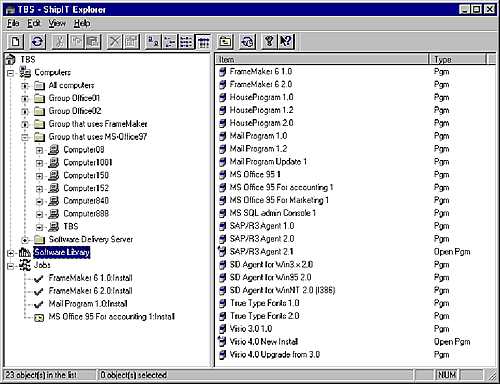Click the New document toolbar icon
Viewport: 500px width, 384px height.
pyautogui.click(x=15, y=42)
